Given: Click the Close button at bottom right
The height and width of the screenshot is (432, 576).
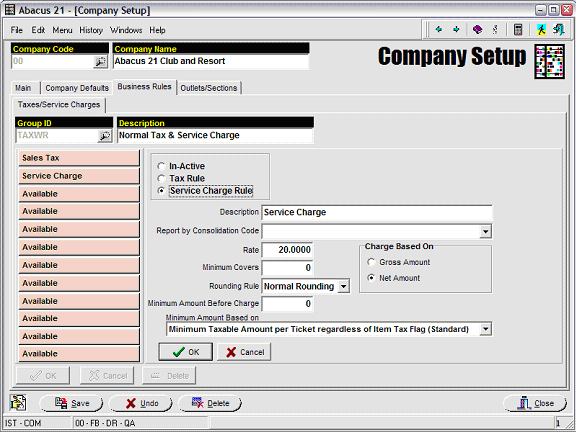Looking at the screenshot, I should click(535, 403).
